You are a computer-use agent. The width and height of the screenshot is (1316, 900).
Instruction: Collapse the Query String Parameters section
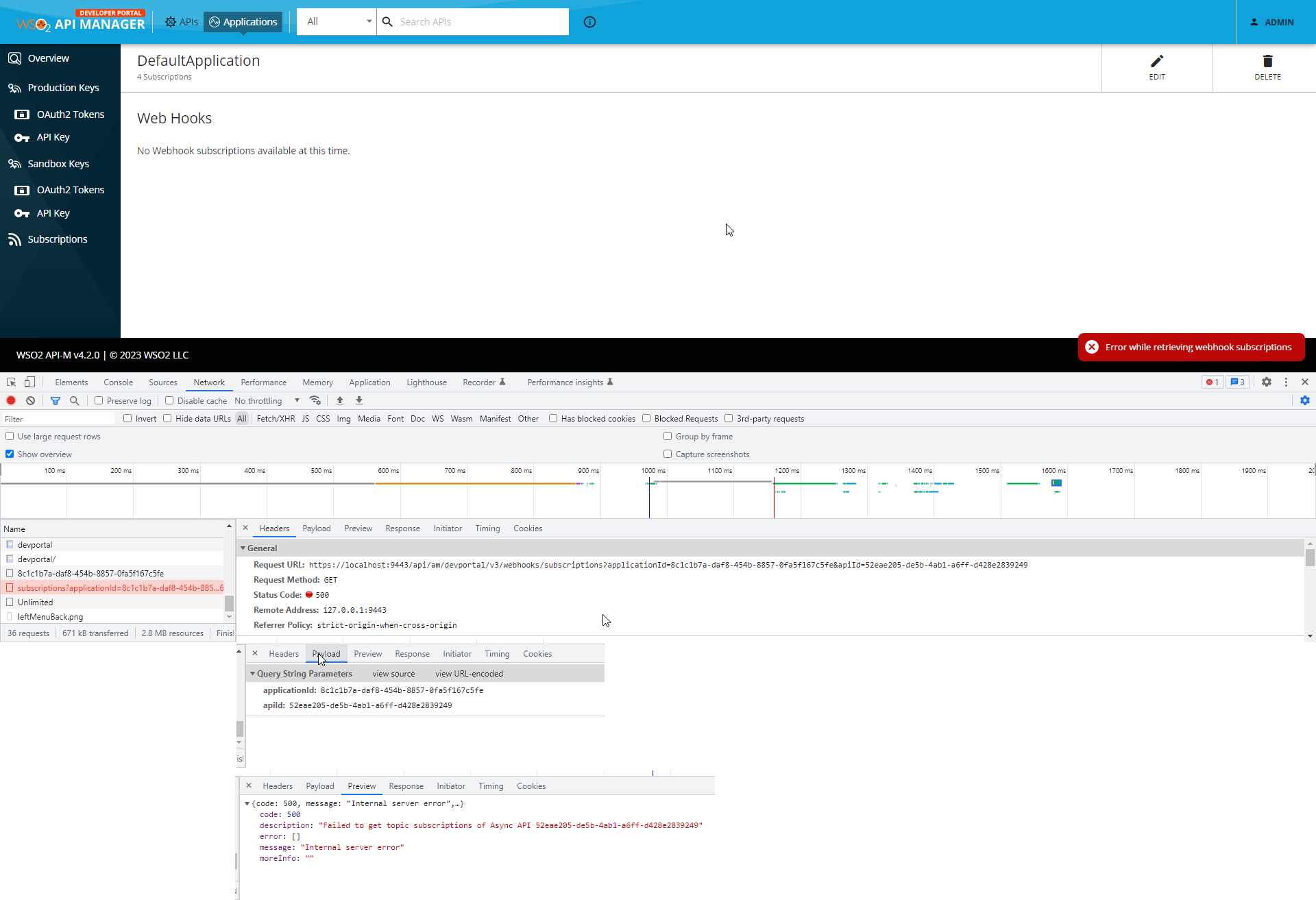click(x=253, y=673)
